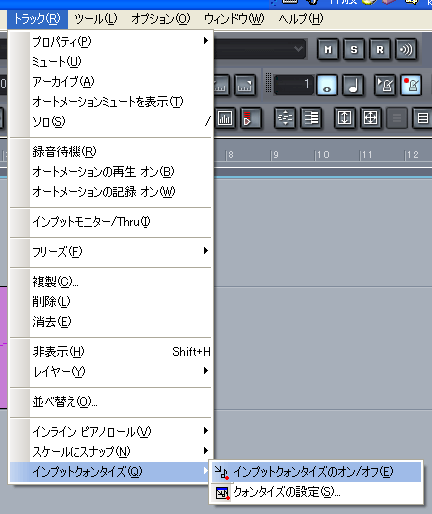Open the オプション(O) menu
Image resolution: width=432 pixels, height=514 pixels.
(x=161, y=19)
